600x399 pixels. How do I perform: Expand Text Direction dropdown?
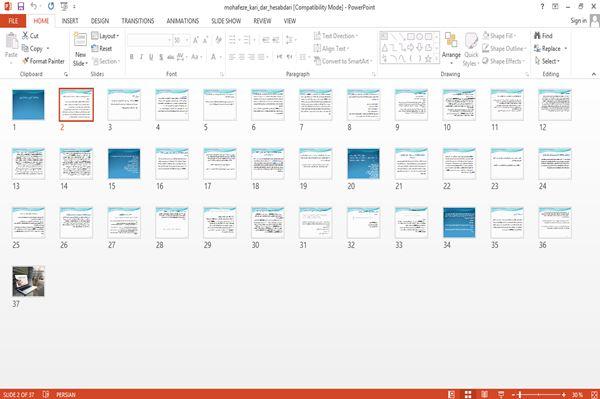336,36
